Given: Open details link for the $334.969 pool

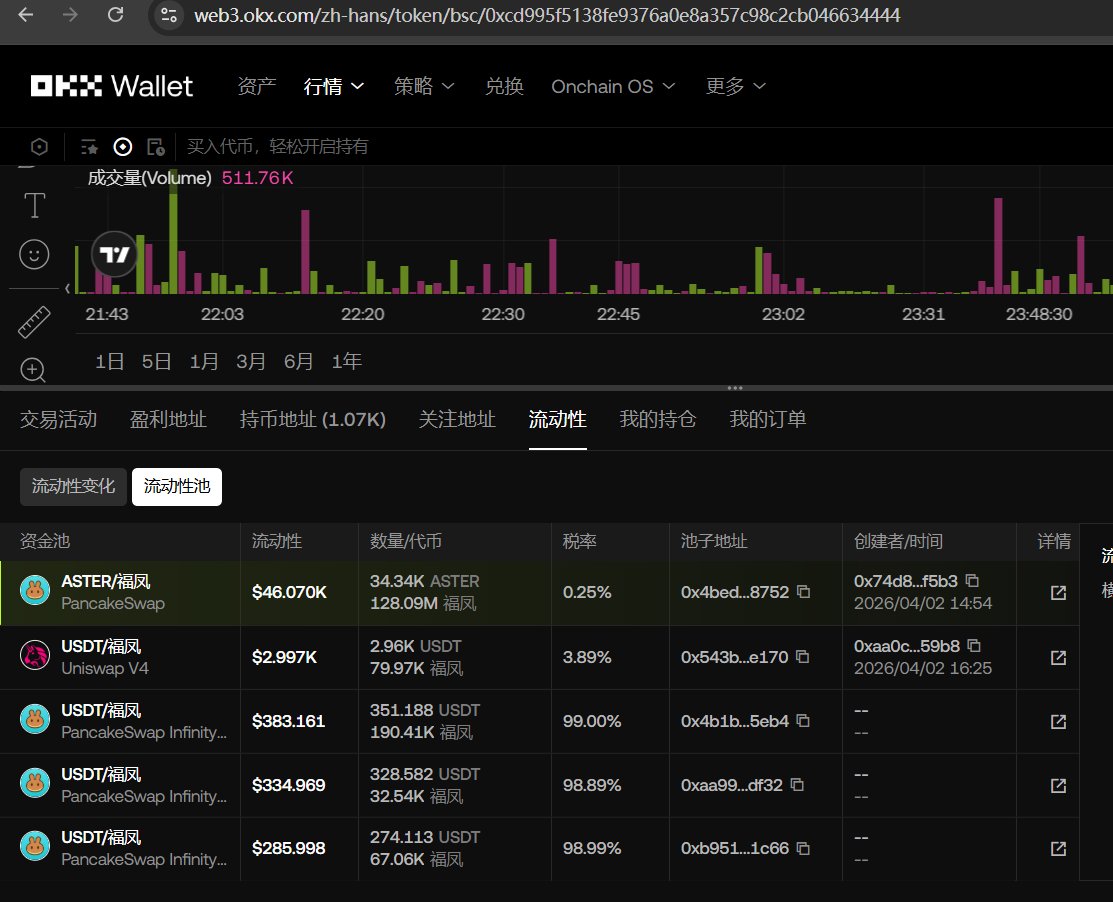Looking at the screenshot, I should 1058,786.
